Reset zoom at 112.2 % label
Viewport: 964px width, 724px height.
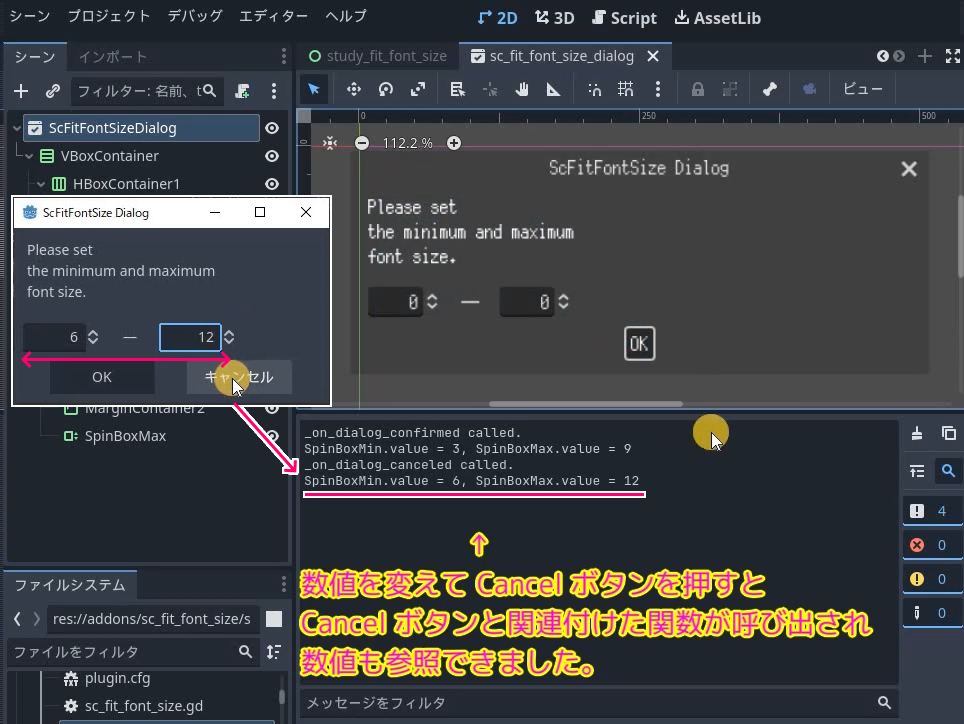click(408, 143)
